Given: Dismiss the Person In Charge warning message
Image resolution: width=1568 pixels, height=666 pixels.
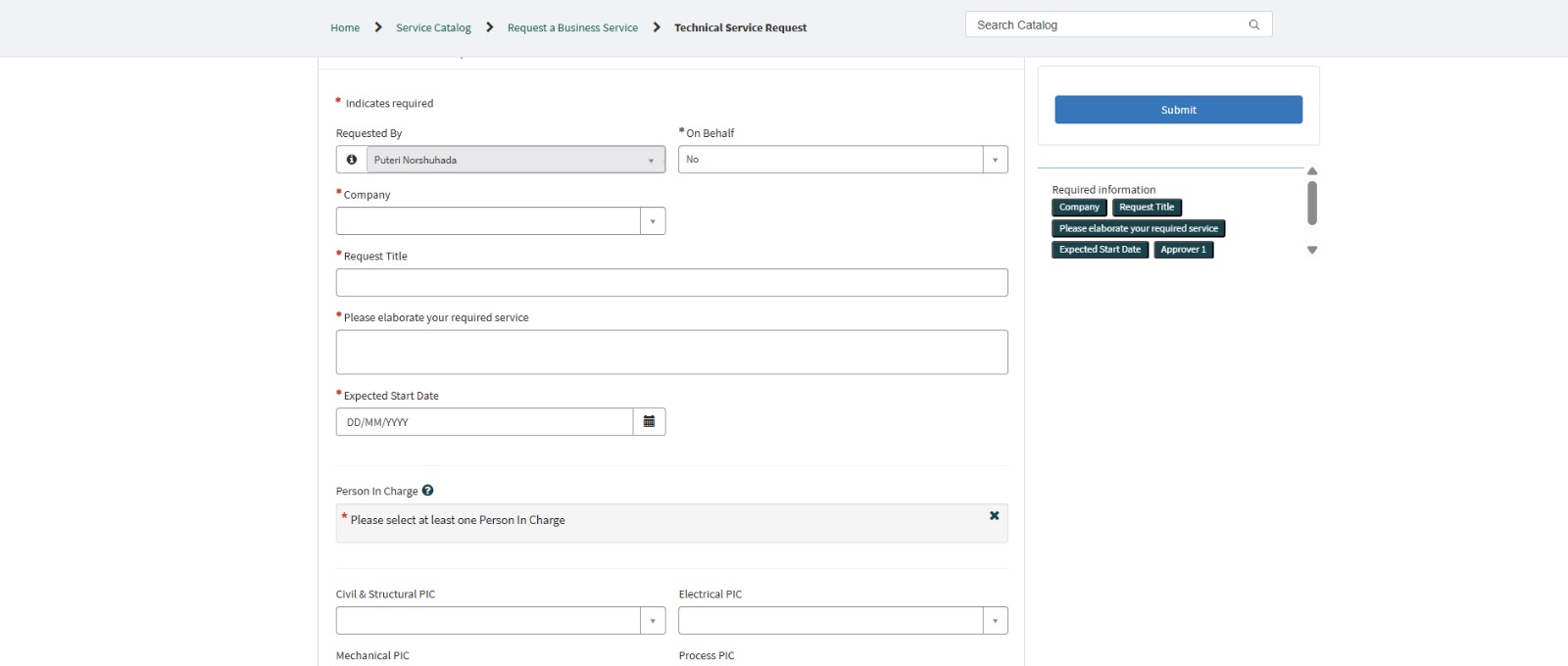Looking at the screenshot, I should coord(994,516).
